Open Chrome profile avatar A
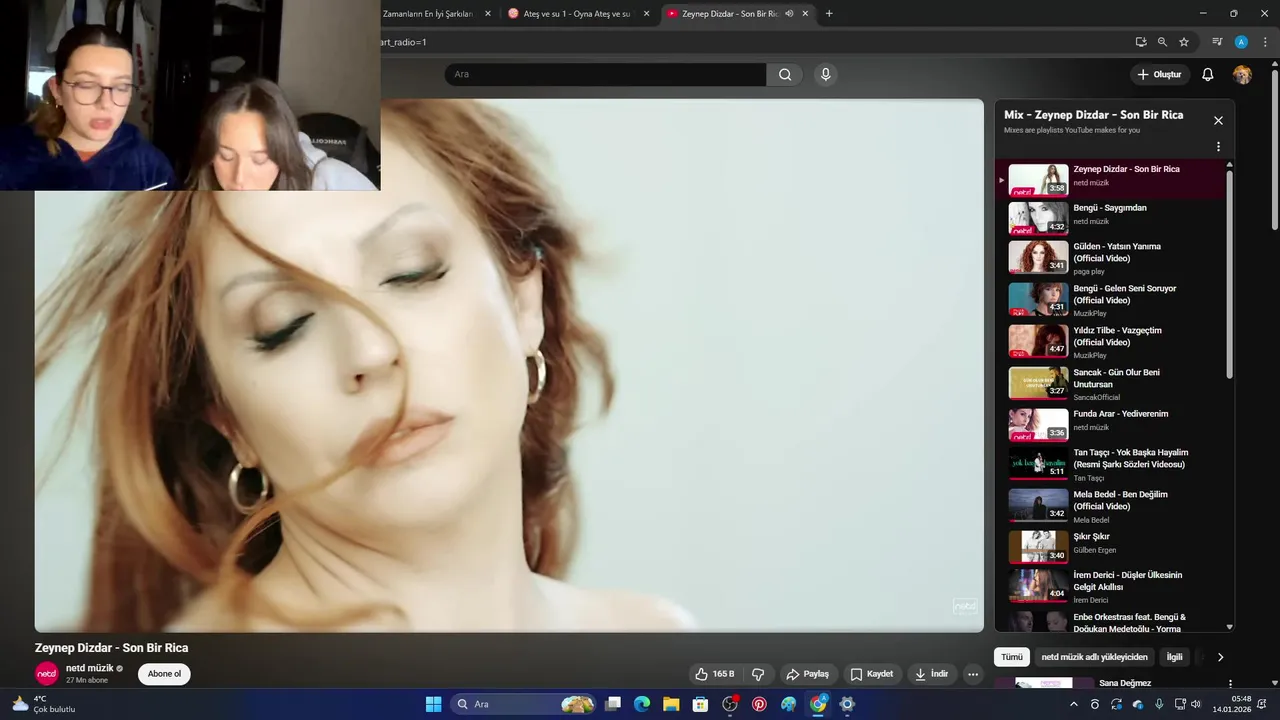 [1241, 42]
